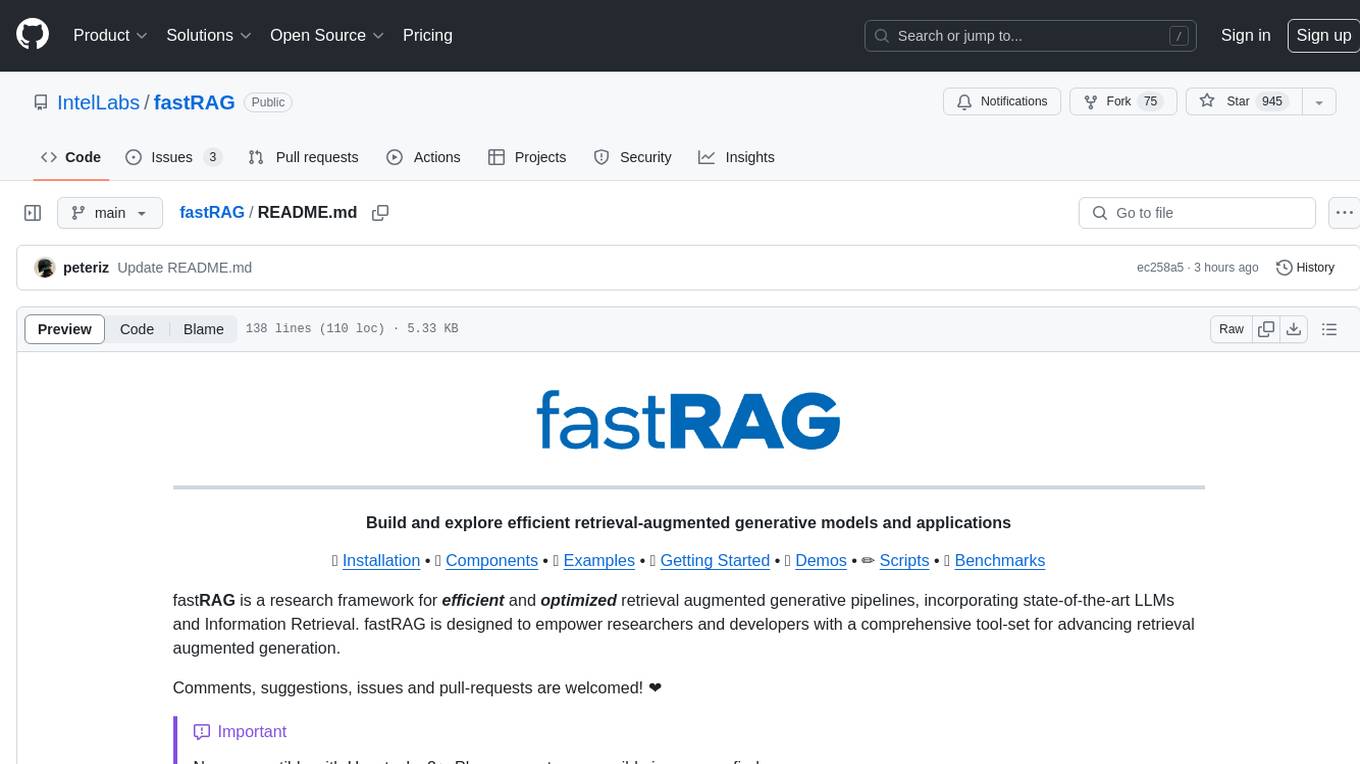Open the Product menu
Viewport: 1360px width, 764px height.
(x=110, y=35)
